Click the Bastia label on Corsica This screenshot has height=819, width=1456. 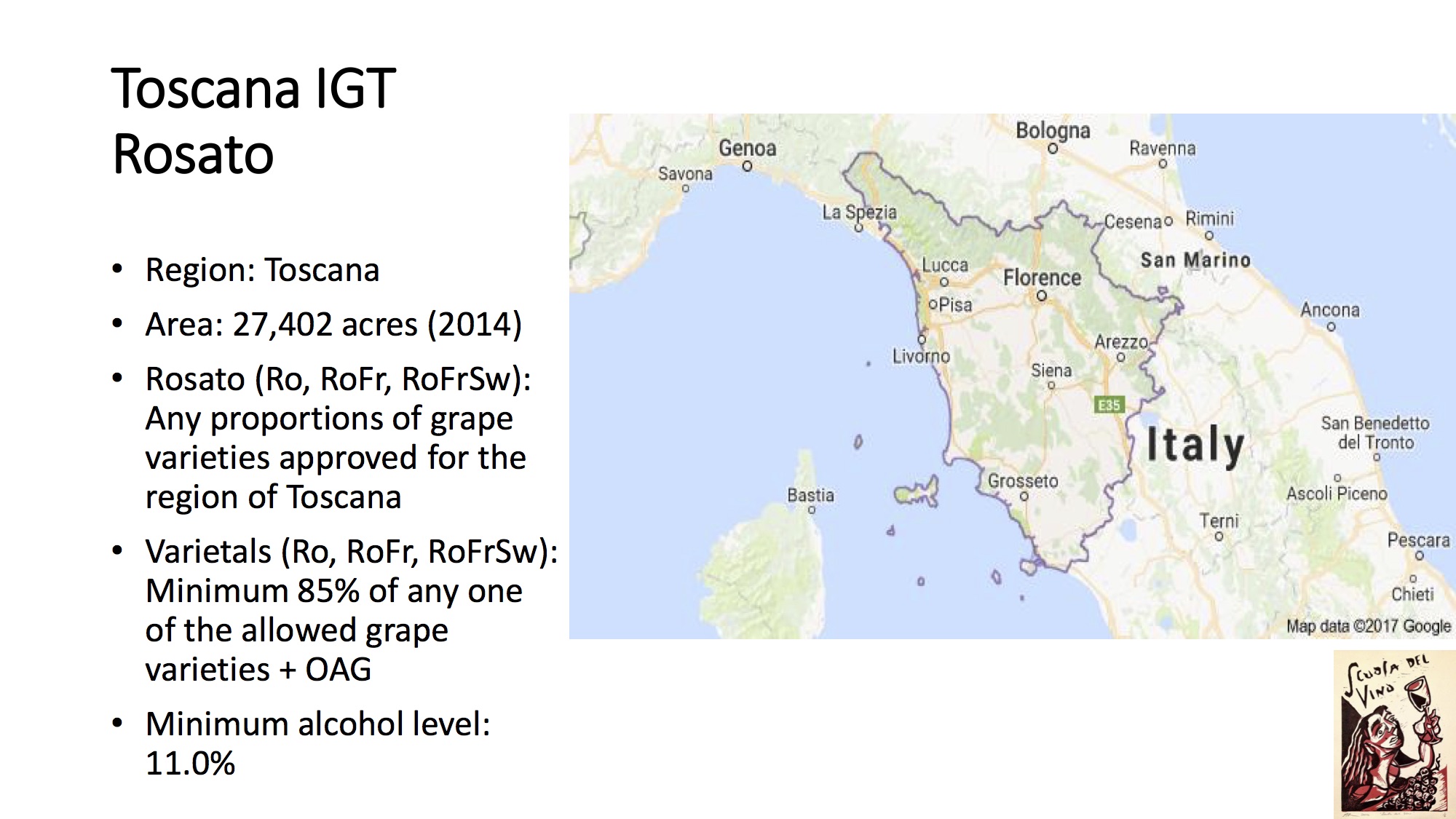tap(810, 495)
